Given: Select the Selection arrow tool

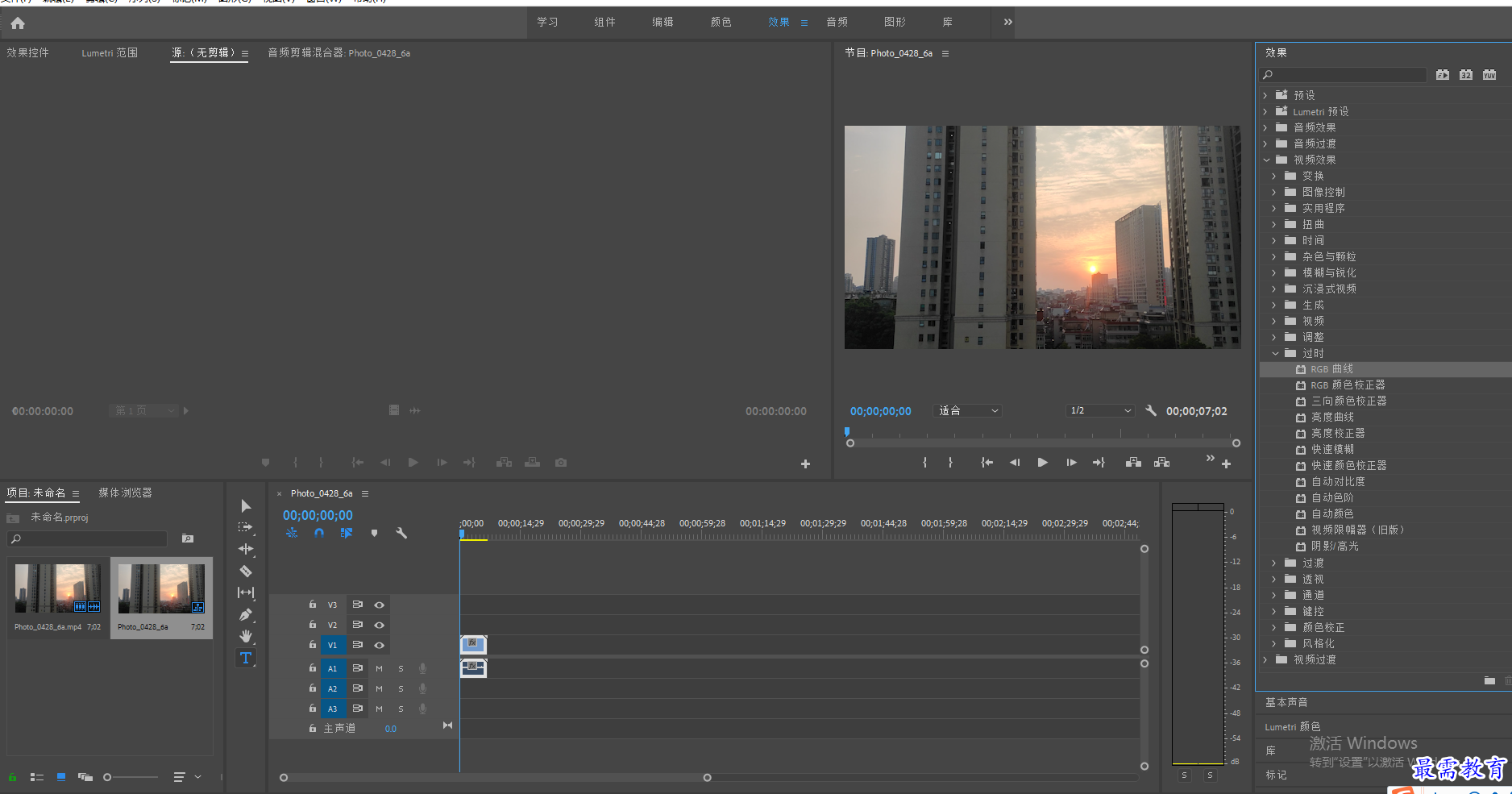Looking at the screenshot, I should 246,505.
